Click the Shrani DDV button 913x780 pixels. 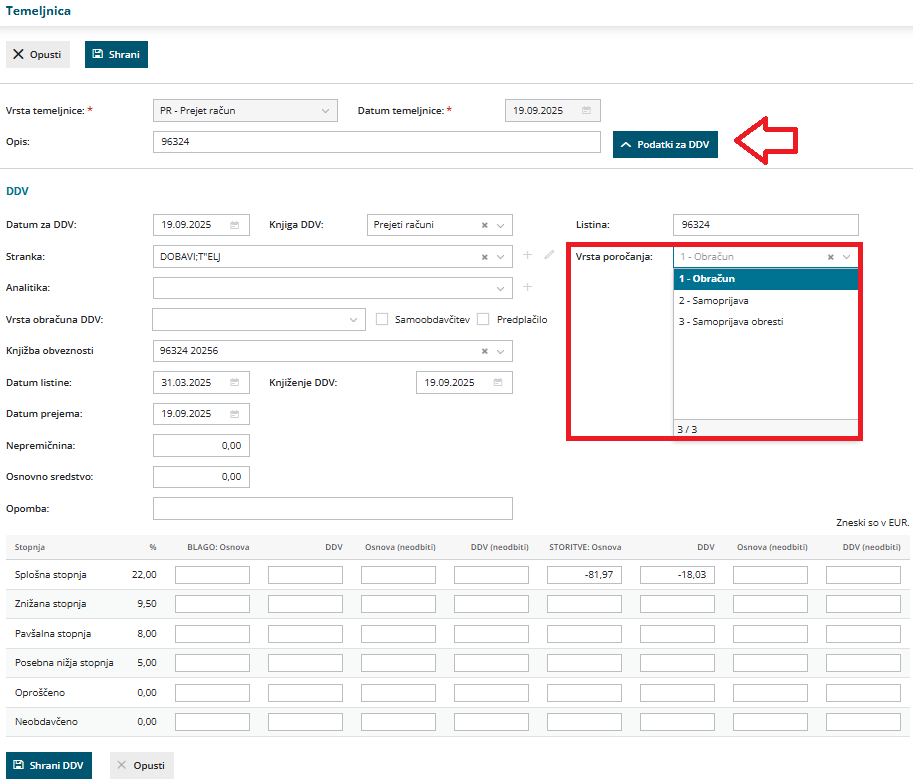[49, 765]
